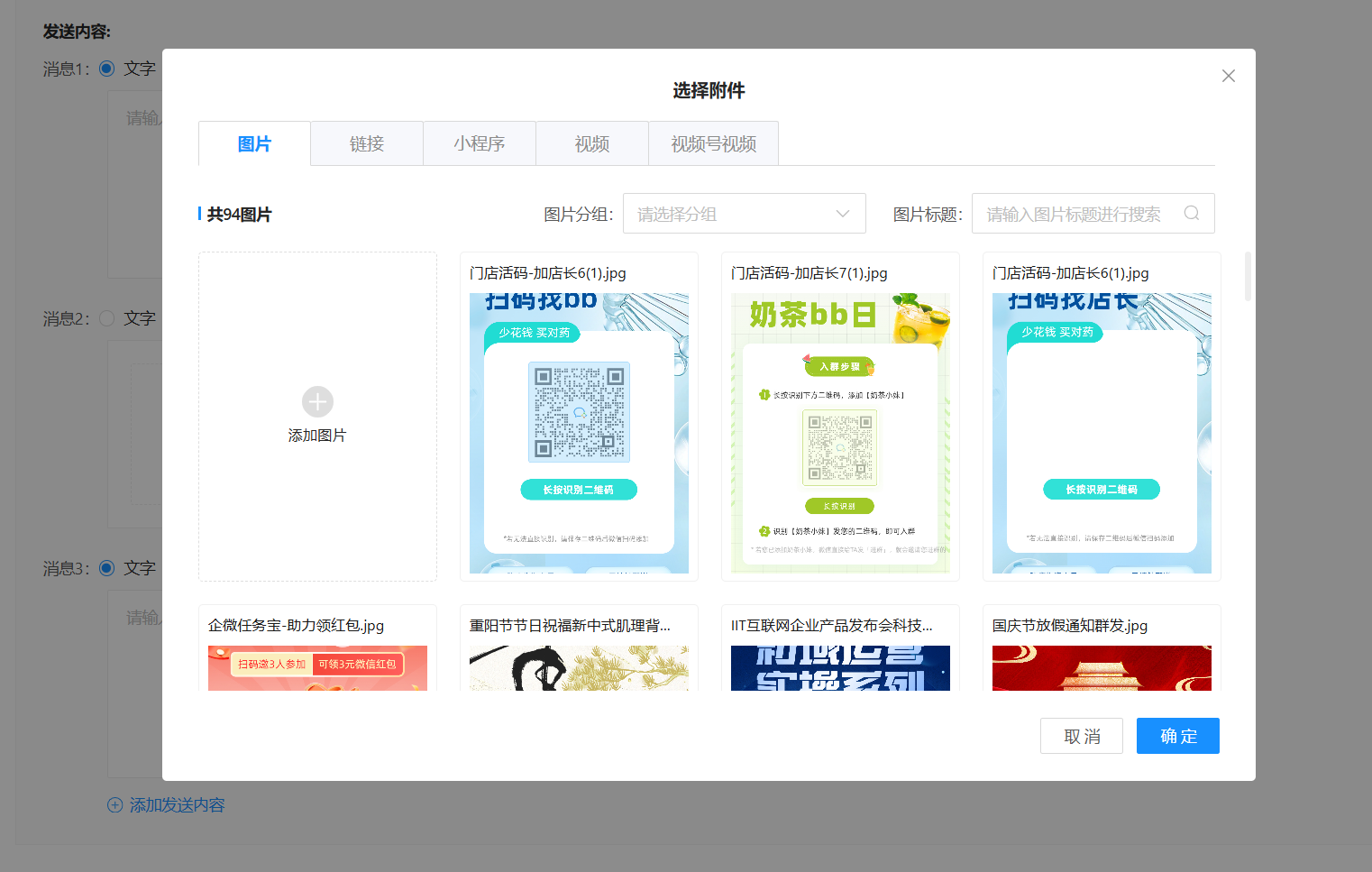Screen dimensions: 1372x872
Task: Click the 门店活码-加店长7(1).jpg file name
Action: click(x=809, y=272)
